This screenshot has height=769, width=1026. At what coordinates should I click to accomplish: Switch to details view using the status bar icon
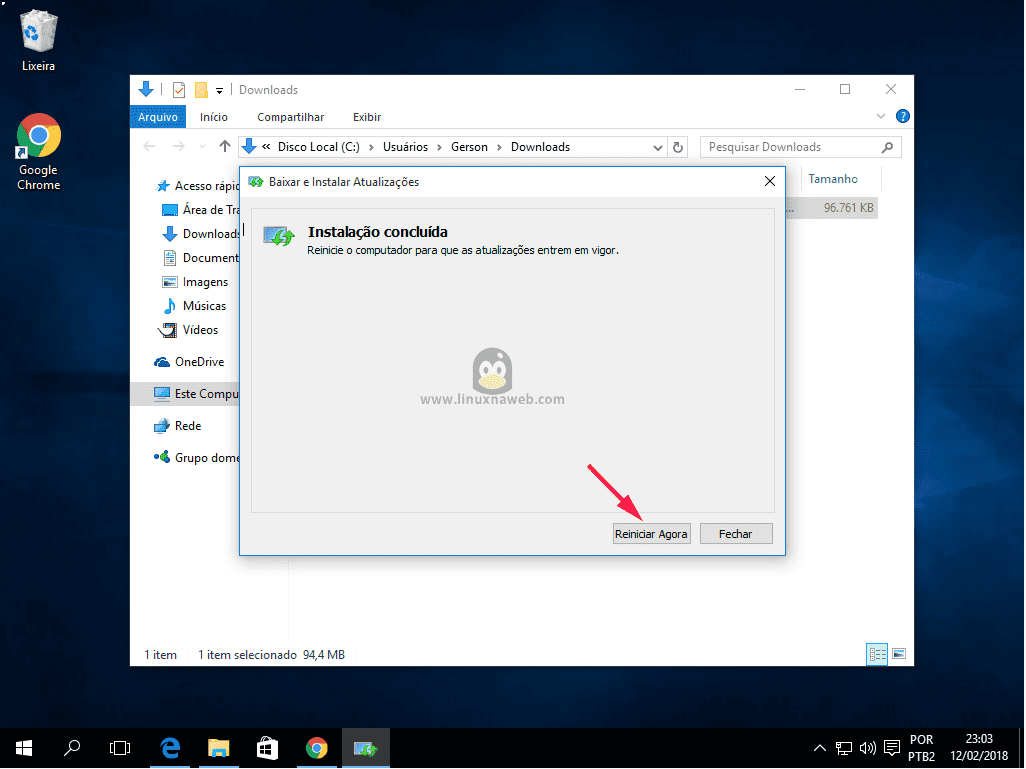877,654
